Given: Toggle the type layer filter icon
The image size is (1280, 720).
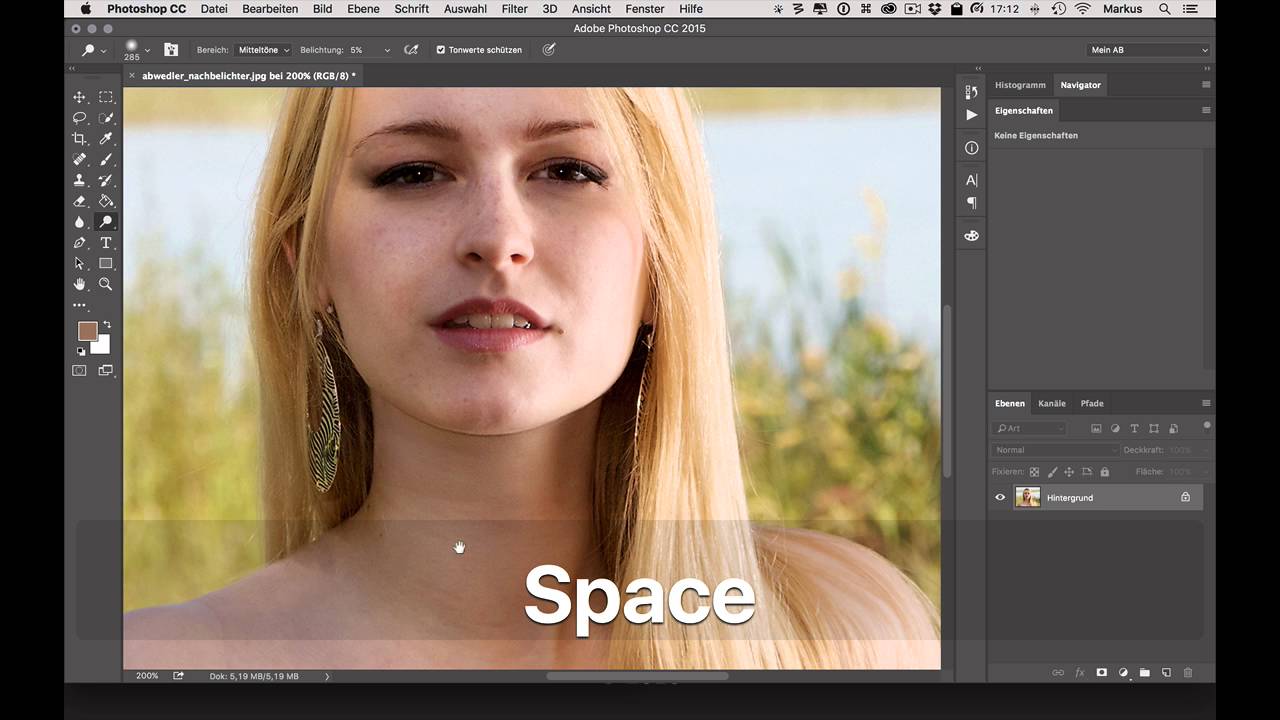Looking at the screenshot, I should click(1134, 428).
